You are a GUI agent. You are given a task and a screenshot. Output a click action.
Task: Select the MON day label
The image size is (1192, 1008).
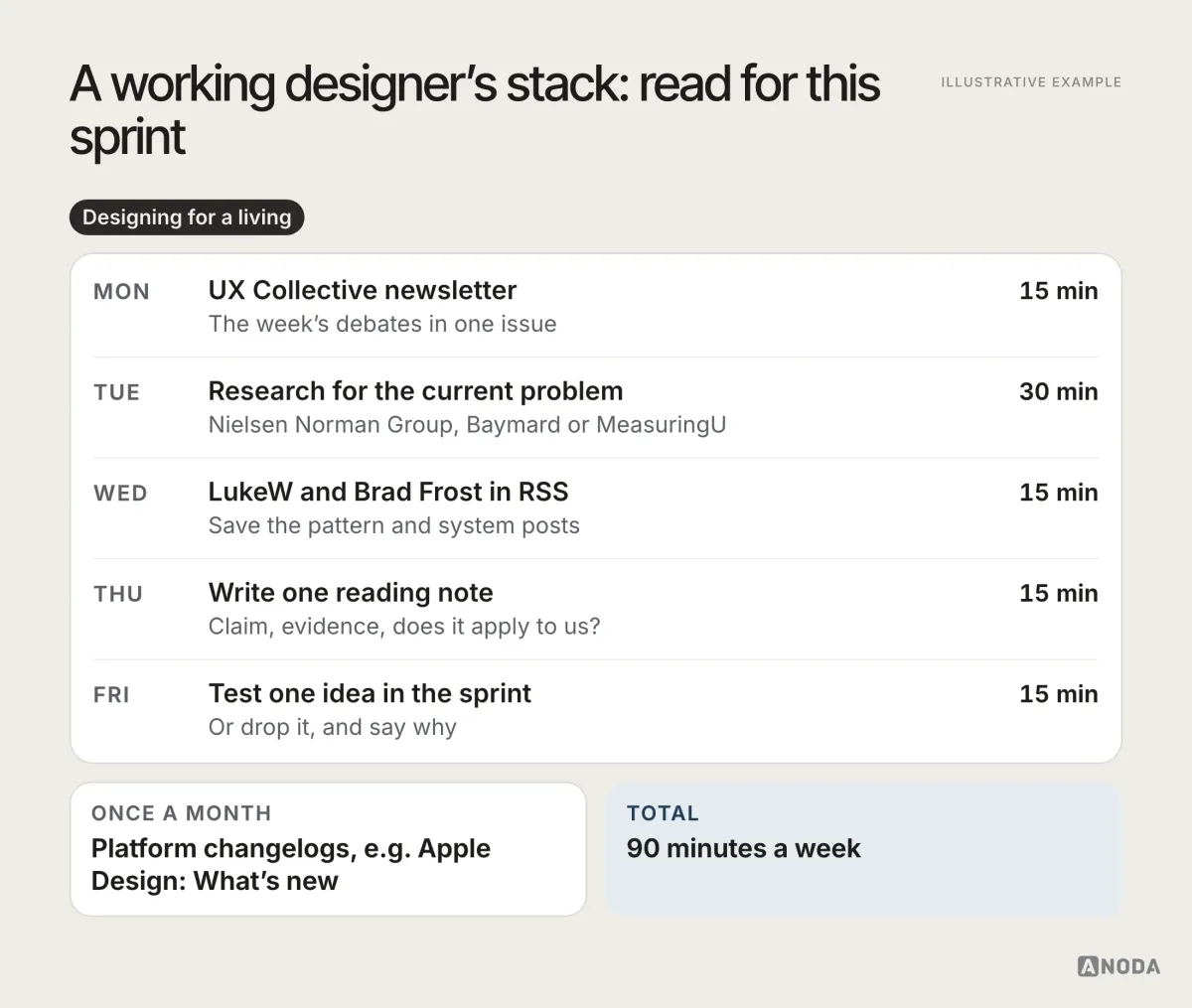click(121, 292)
